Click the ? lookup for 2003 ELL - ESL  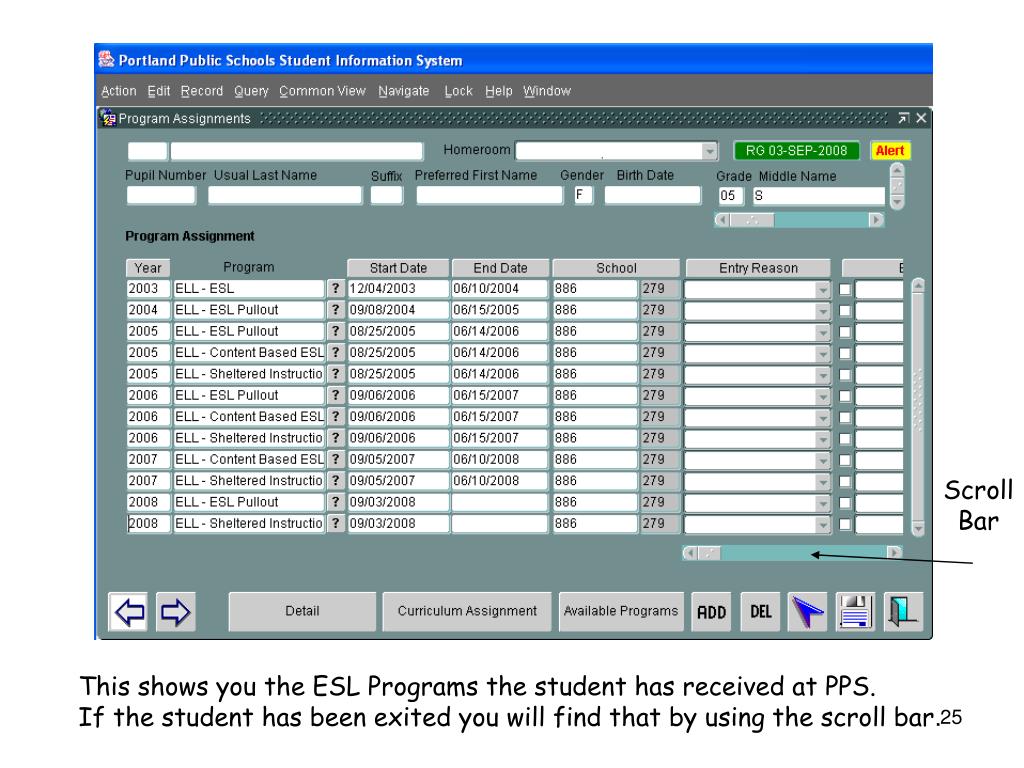pyautogui.click(x=336, y=289)
